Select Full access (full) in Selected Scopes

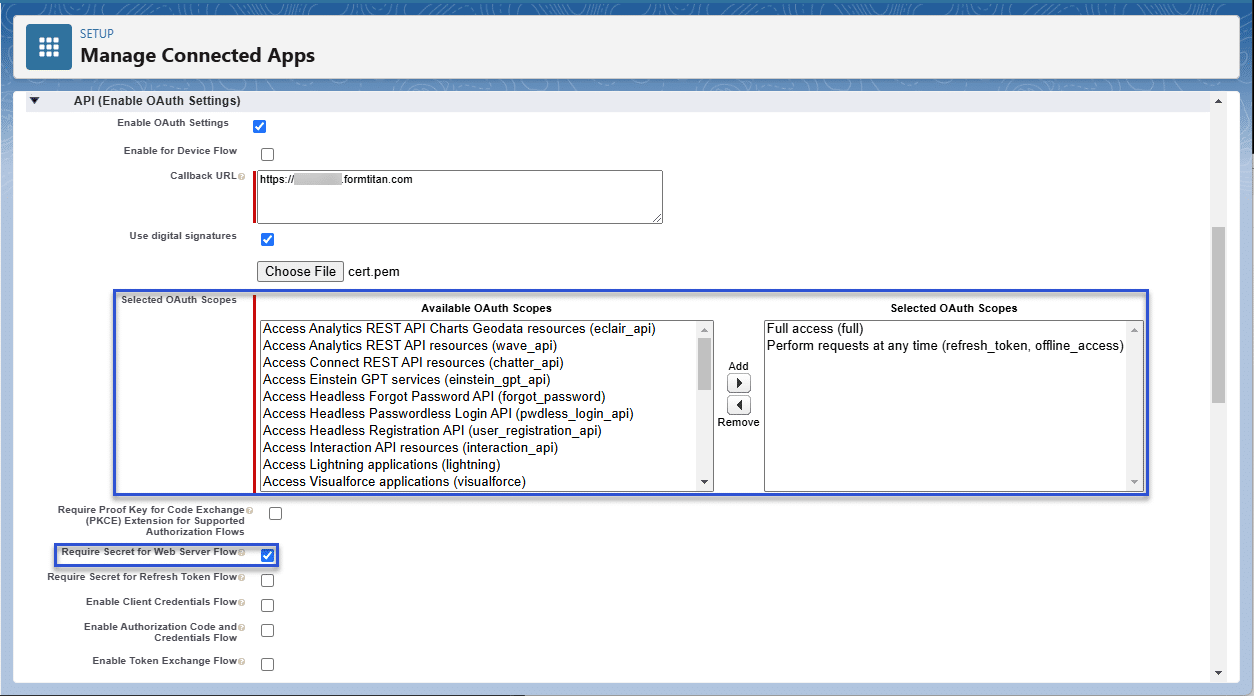click(814, 329)
